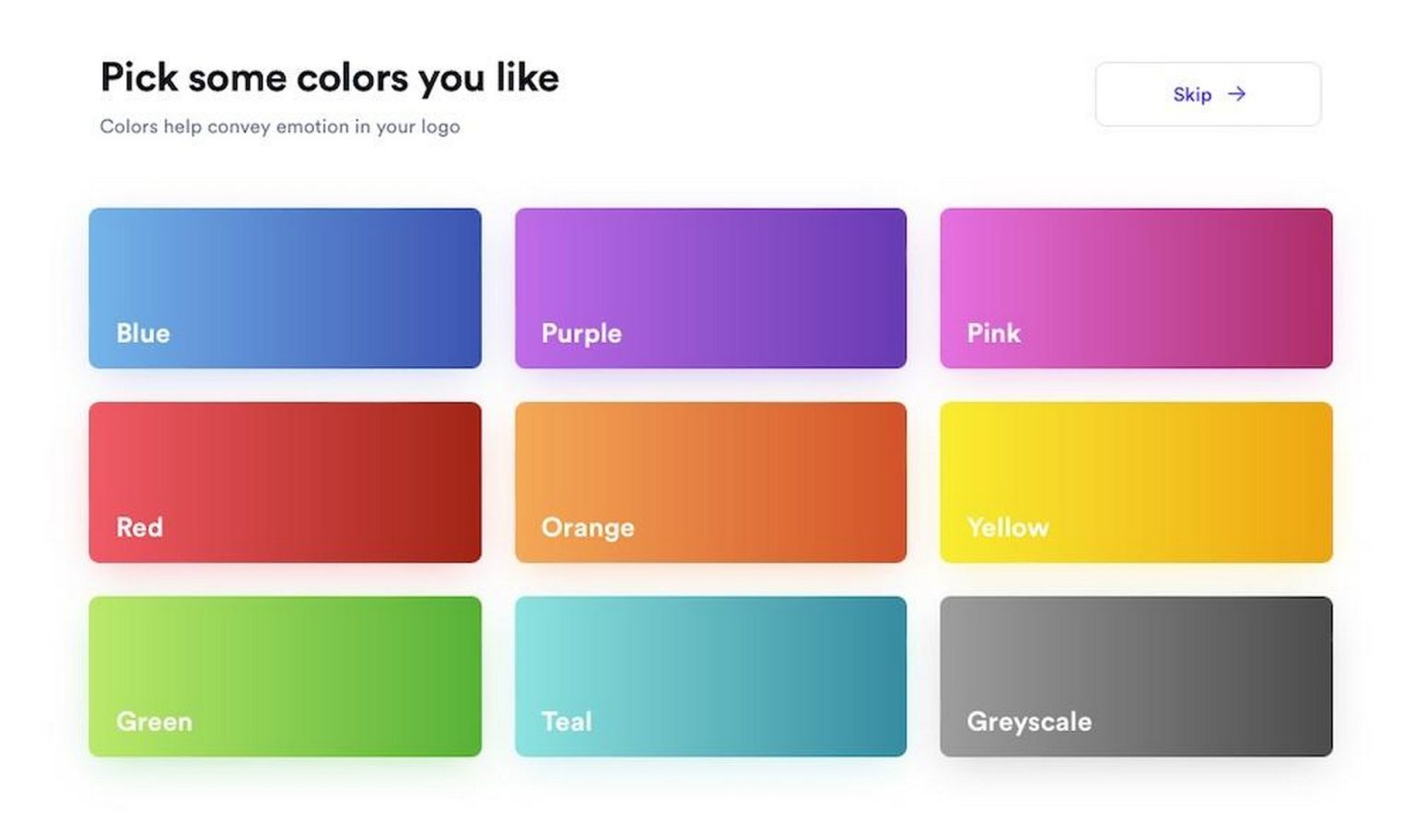Image resolution: width=1415 pixels, height=840 pixels.
Task: Click the 'Greyscale' label text
Action: pyautogui.click(x=1029, y=721)
